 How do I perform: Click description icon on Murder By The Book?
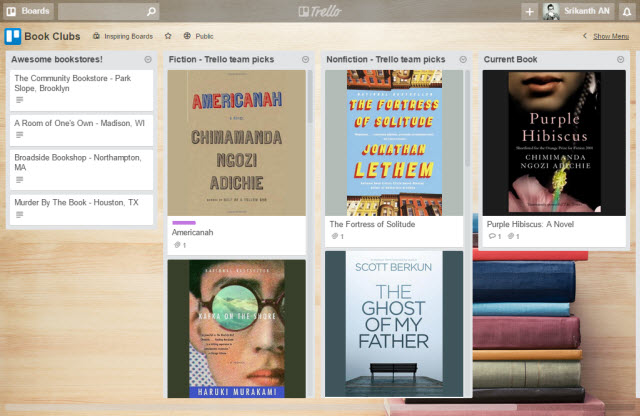(x=19, y=215)
